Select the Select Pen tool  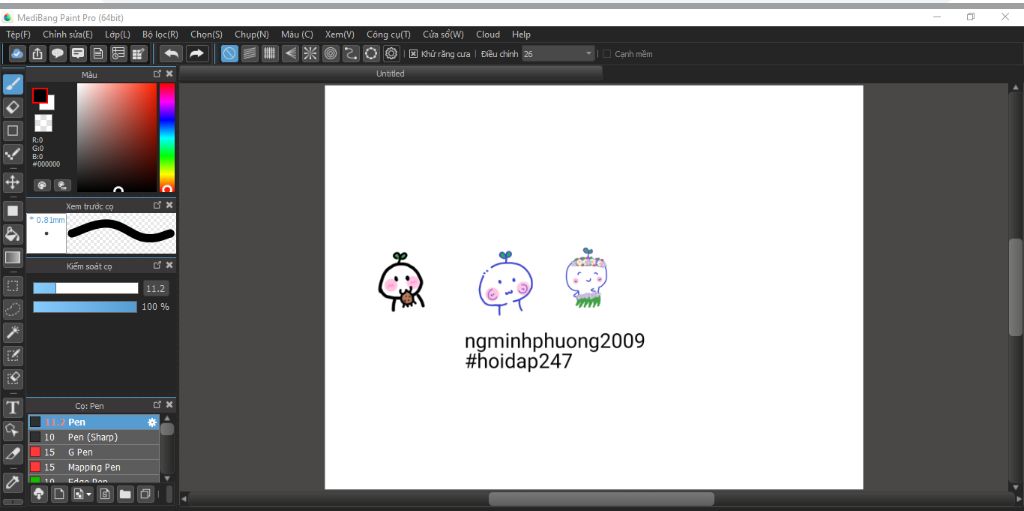12,355
